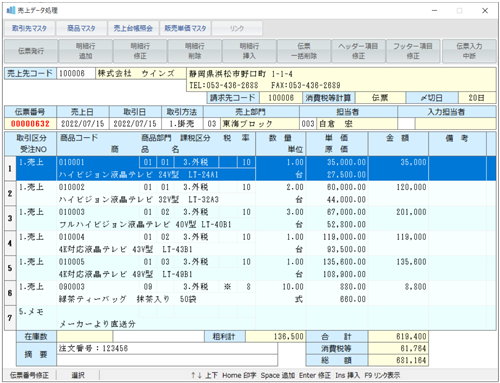Screen dimensions: 500x383
Task: Click company name 株式会社 ウインズ
Action: click(x=141, y=73)
